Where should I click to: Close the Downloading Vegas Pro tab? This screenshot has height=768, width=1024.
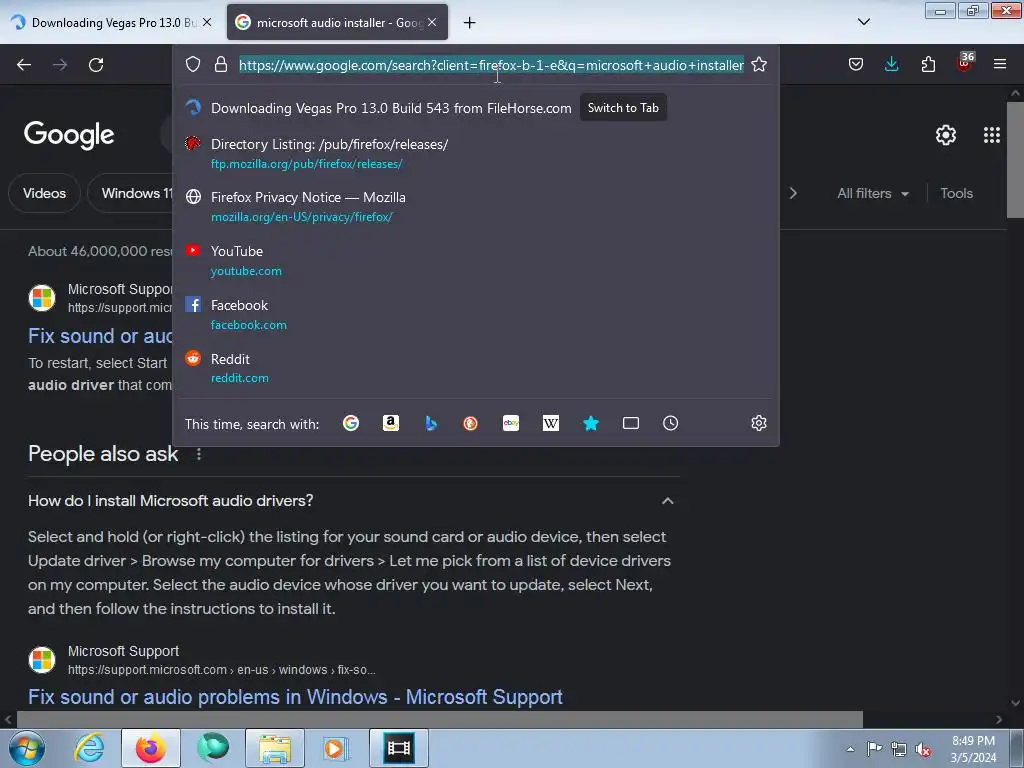(x=207, y=22)
